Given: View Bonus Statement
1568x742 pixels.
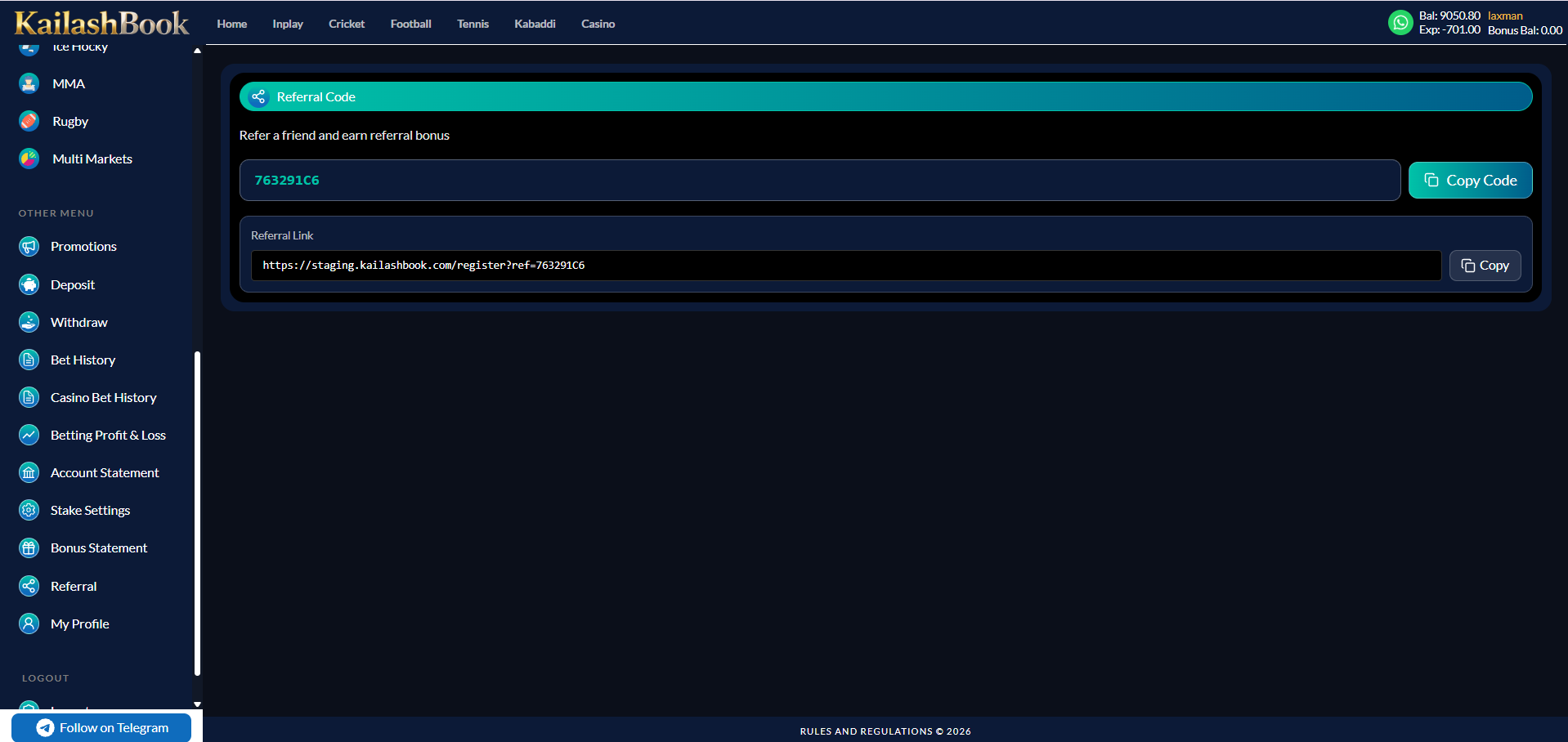Looking at the screenshot, I should [x=99, y=548].
